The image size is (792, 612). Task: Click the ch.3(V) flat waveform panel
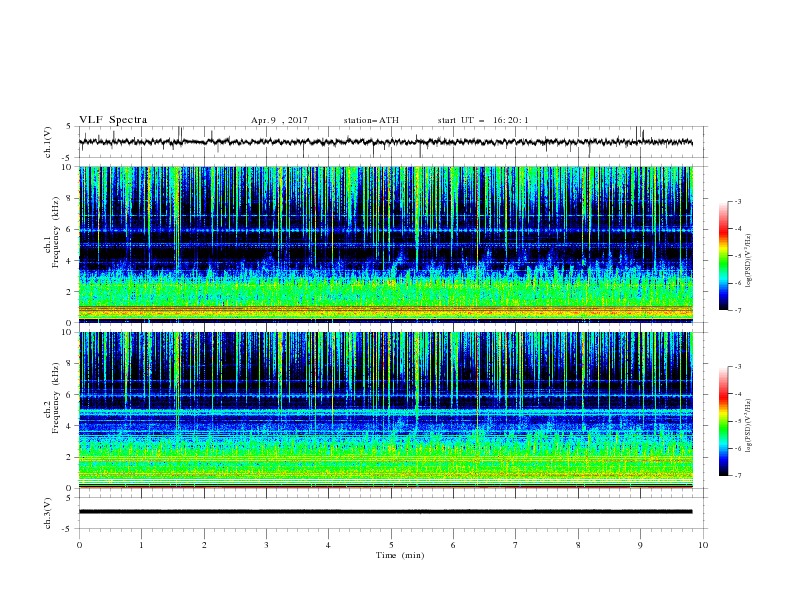click(x=393, y=513)
